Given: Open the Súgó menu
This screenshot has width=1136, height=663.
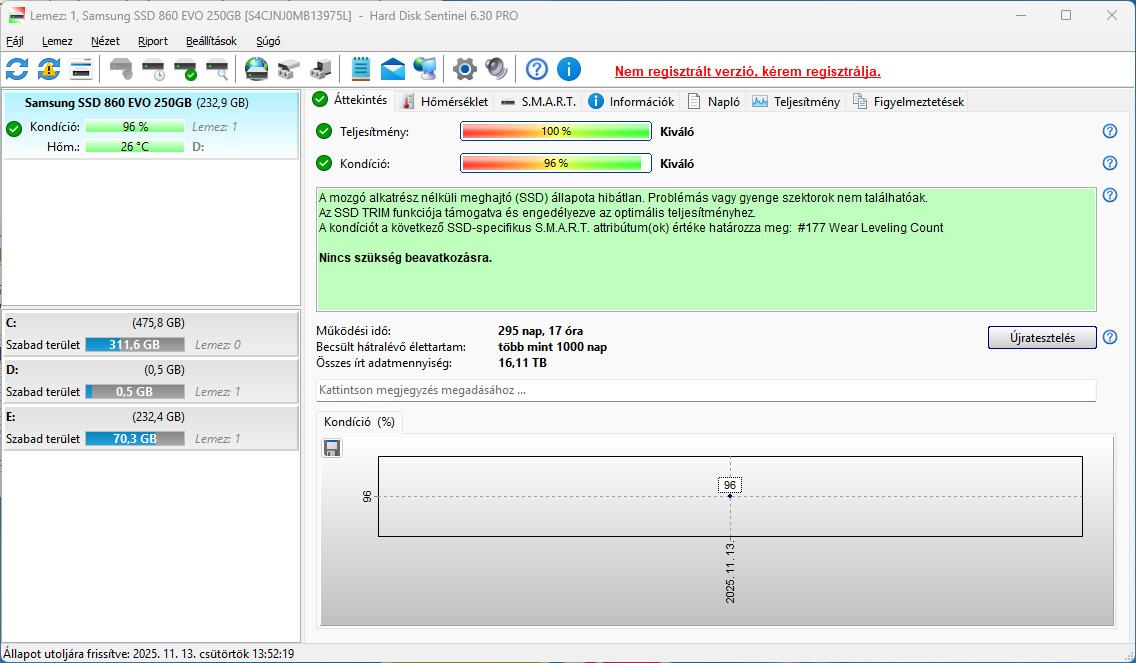Looking at the screenshot, I should (268, 41).
